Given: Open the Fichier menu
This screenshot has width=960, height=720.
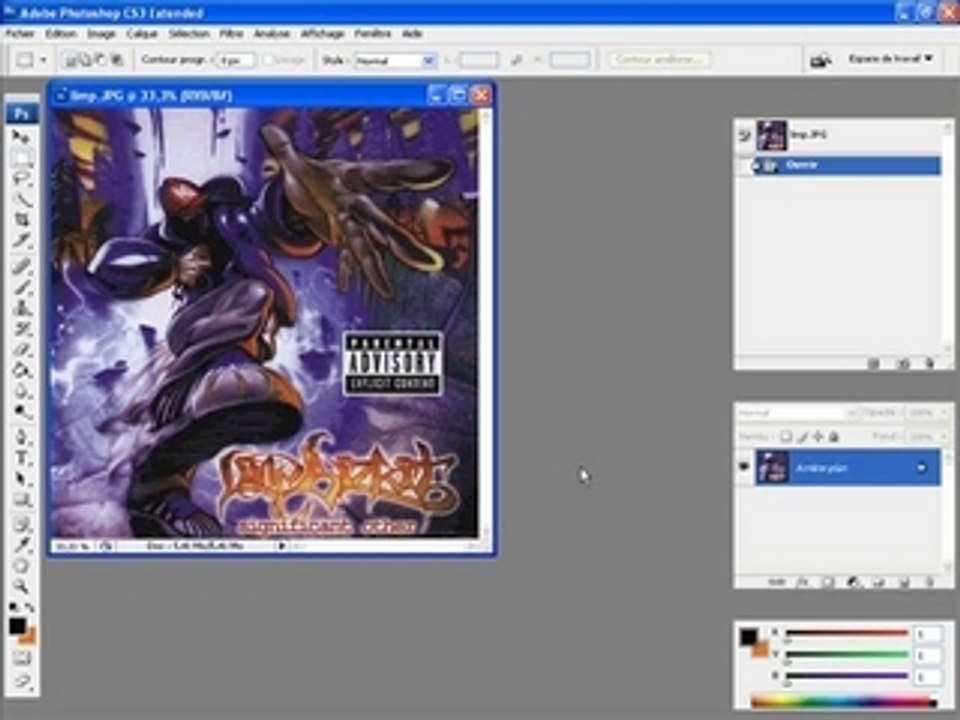Looking at the screenshot, I should click(20, 34).
